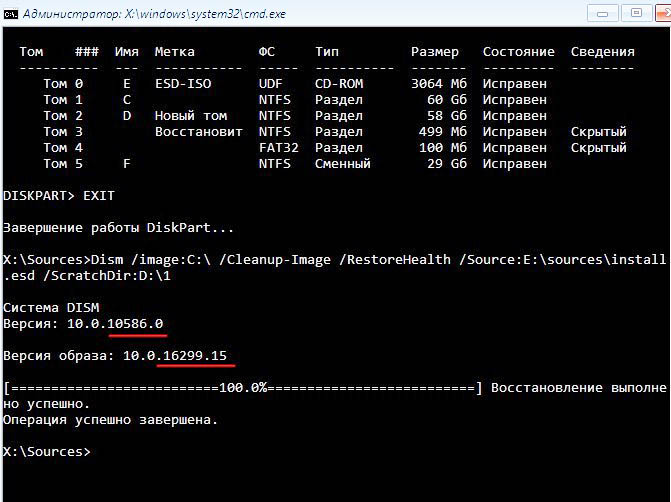
Task: Close the cmd.exe window
Action: click(660, 13)
